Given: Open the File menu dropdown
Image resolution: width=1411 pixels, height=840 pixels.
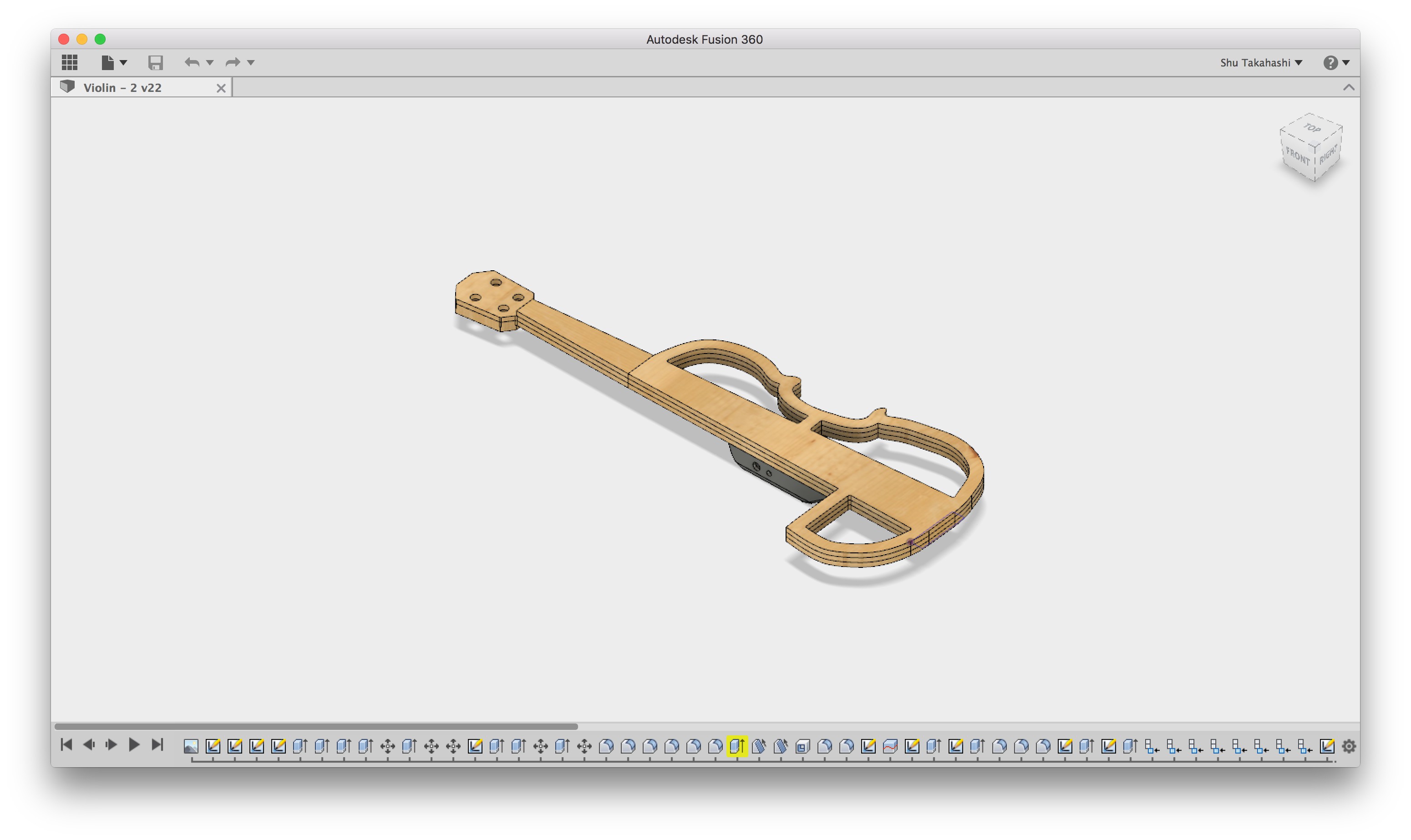Looking at the screenshot, I should 113,62.
